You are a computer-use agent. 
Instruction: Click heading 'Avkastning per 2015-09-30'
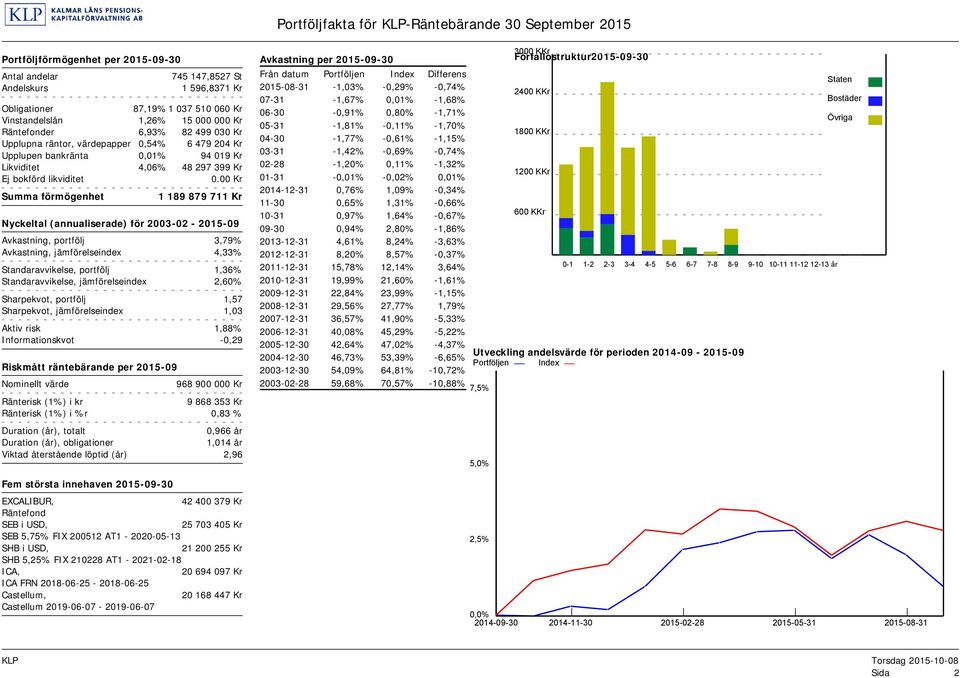pyautogui.click(x=326, y=59)
